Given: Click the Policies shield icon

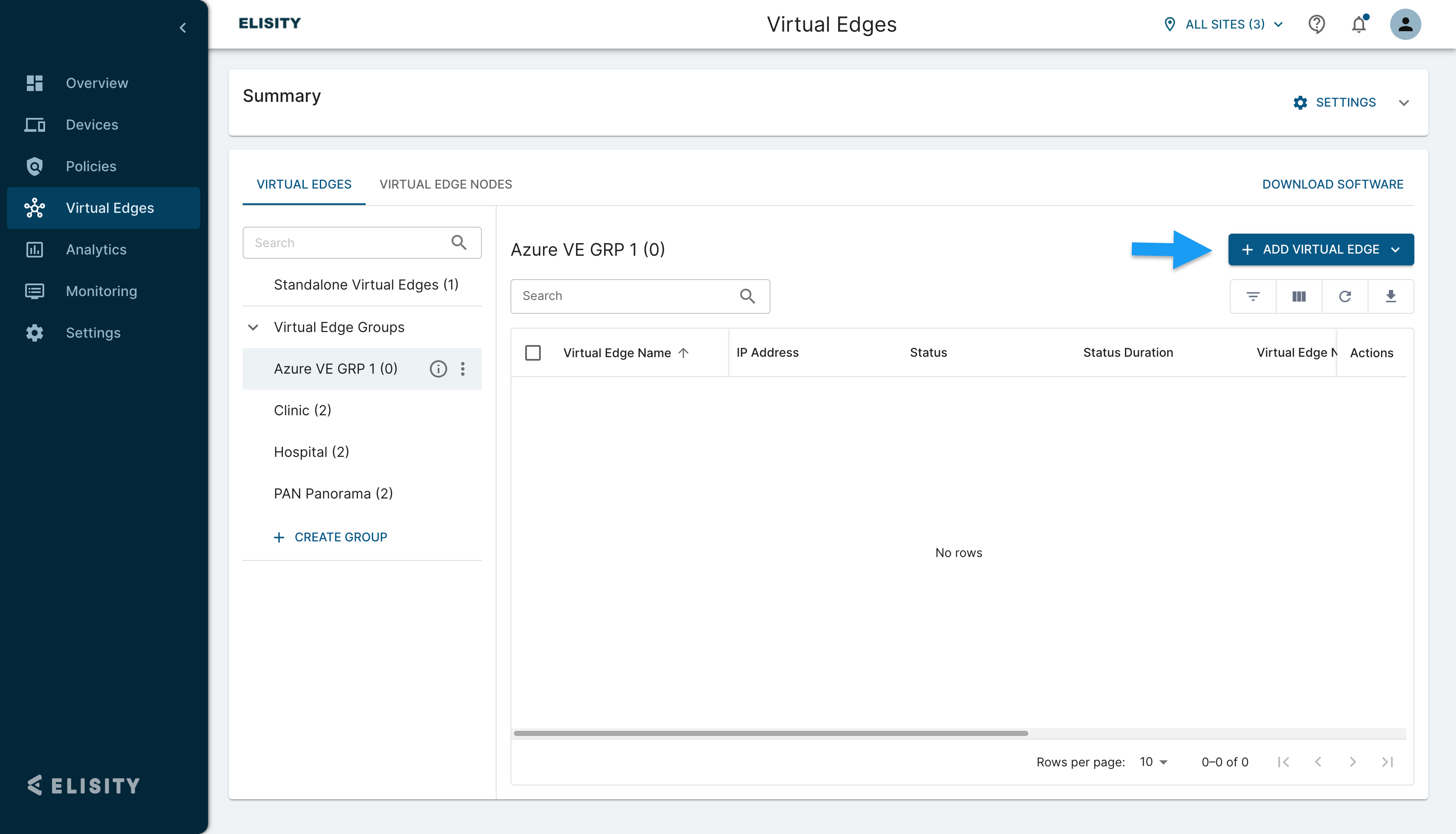Looking at the screenshot, I should (34, 166).
